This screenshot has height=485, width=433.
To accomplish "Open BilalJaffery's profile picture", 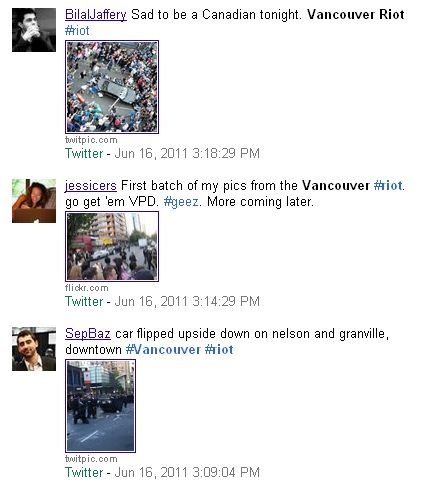I will [x=34, y=30].
